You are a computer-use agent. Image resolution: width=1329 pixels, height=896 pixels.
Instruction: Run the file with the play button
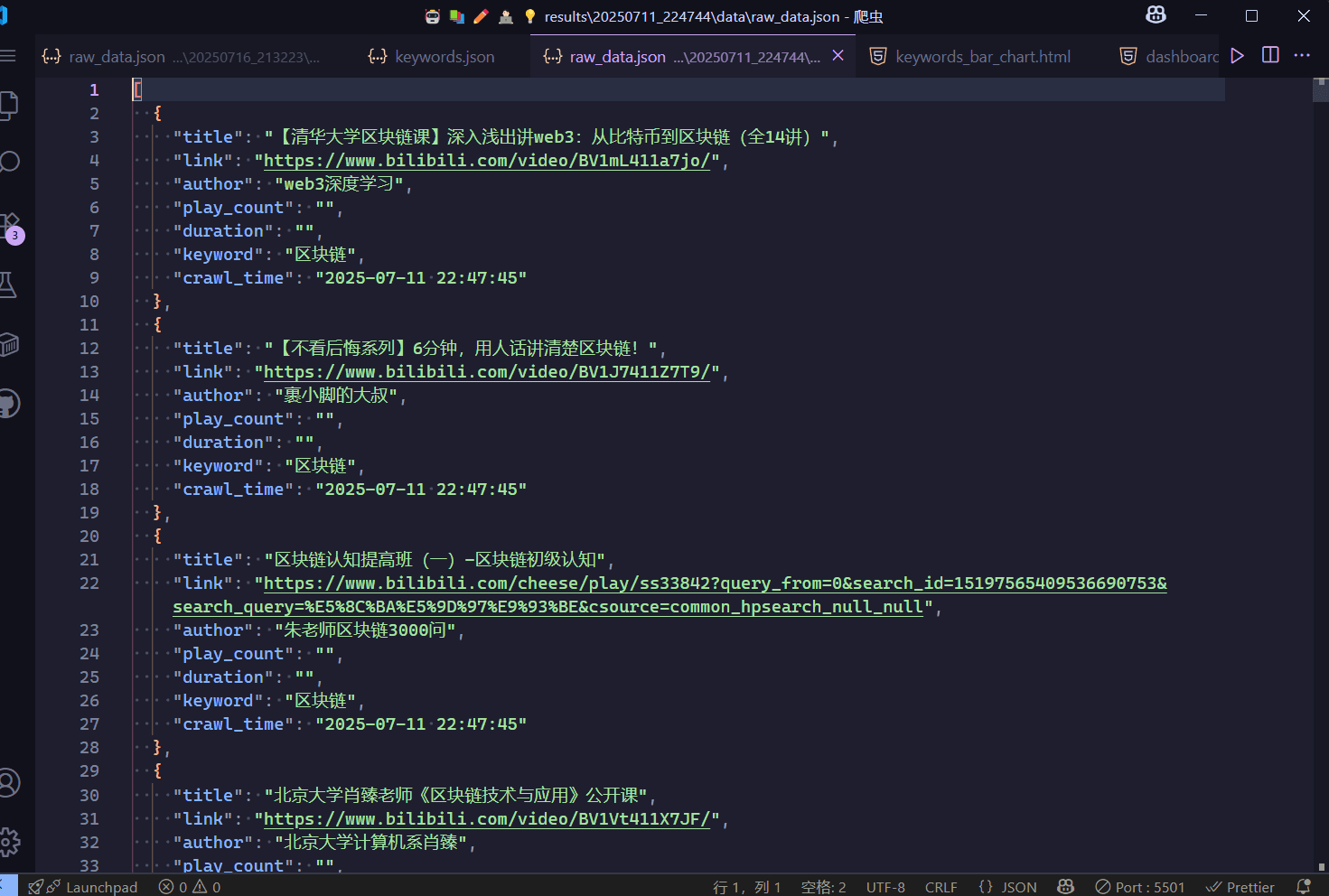pyautogui.click(x=1238, y=56)
